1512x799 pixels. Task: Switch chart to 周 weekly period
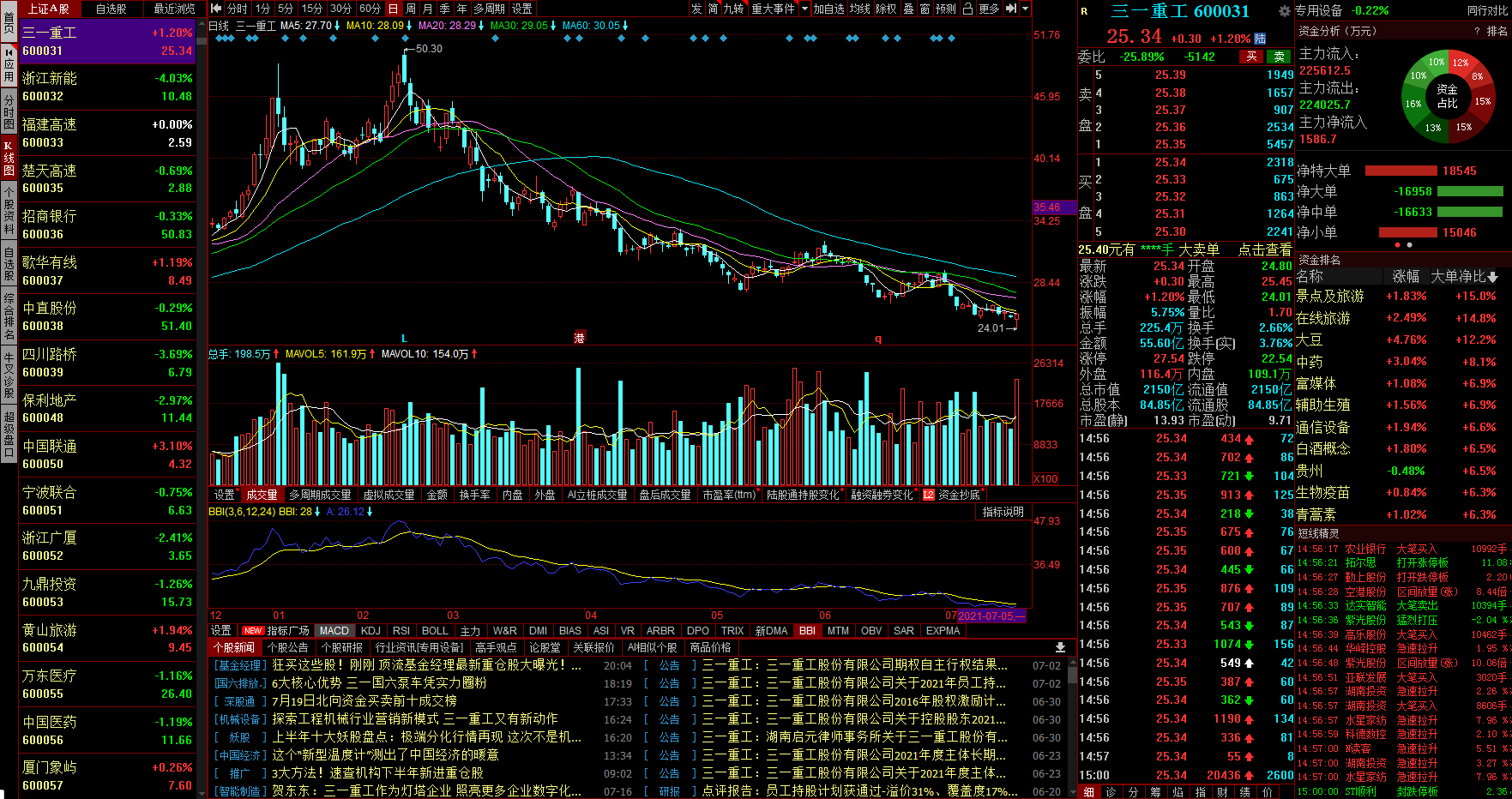click(x=411, y=9)
